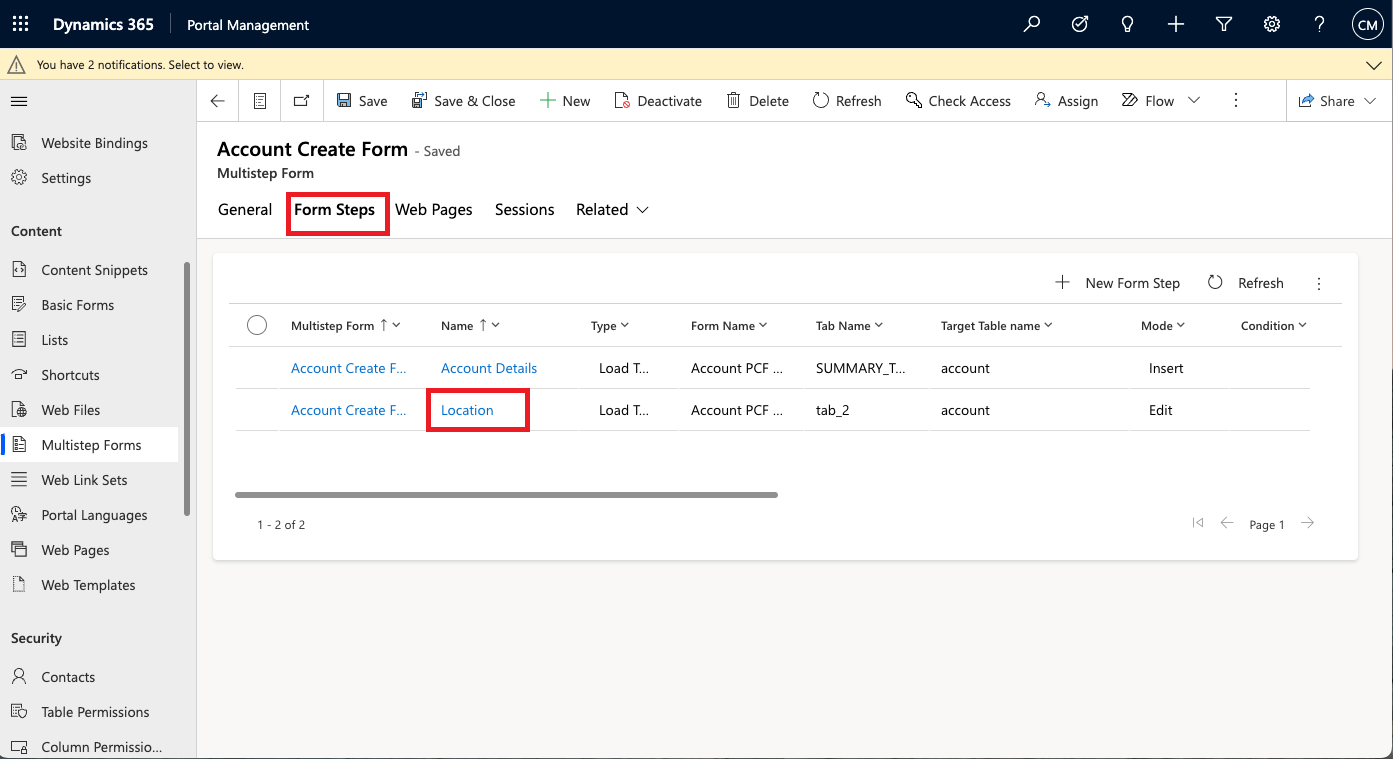Toggle the select all rows circle
The image size is (1393, 759).
[x=257, y=325]
